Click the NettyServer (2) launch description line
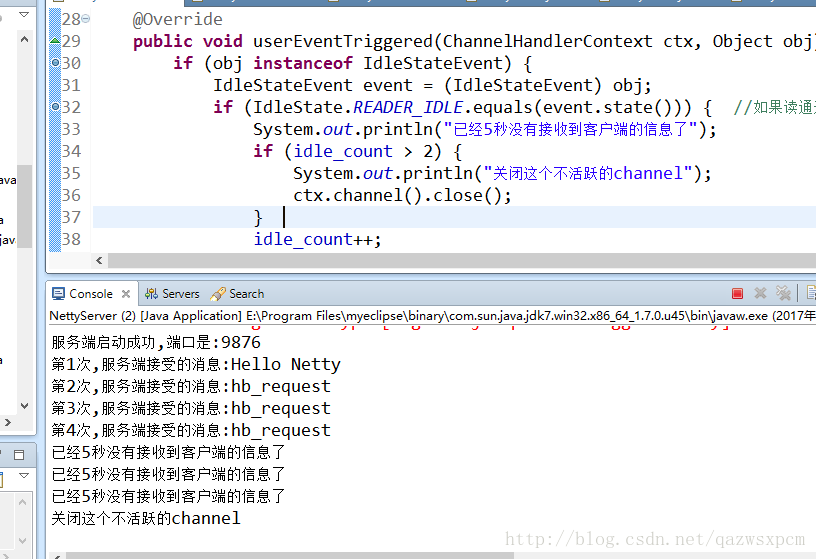This screenshot has height=559, width=816. [432, 316]
